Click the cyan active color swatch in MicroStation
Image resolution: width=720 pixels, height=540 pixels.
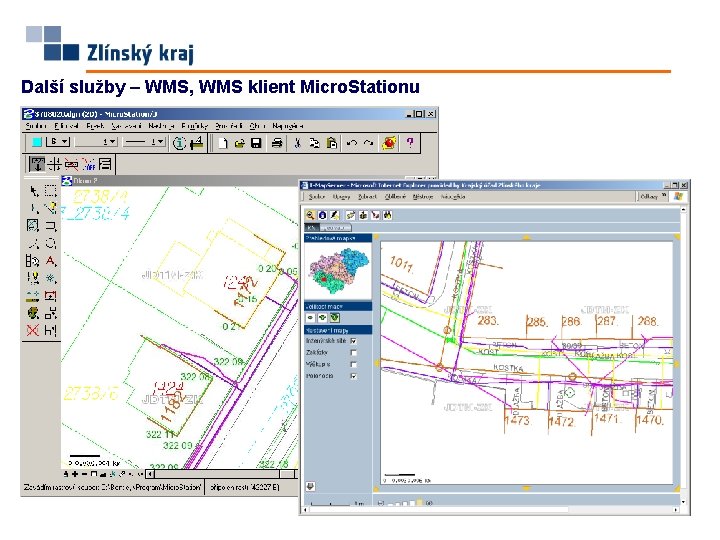pyautogui.click(x=37, y=142)
